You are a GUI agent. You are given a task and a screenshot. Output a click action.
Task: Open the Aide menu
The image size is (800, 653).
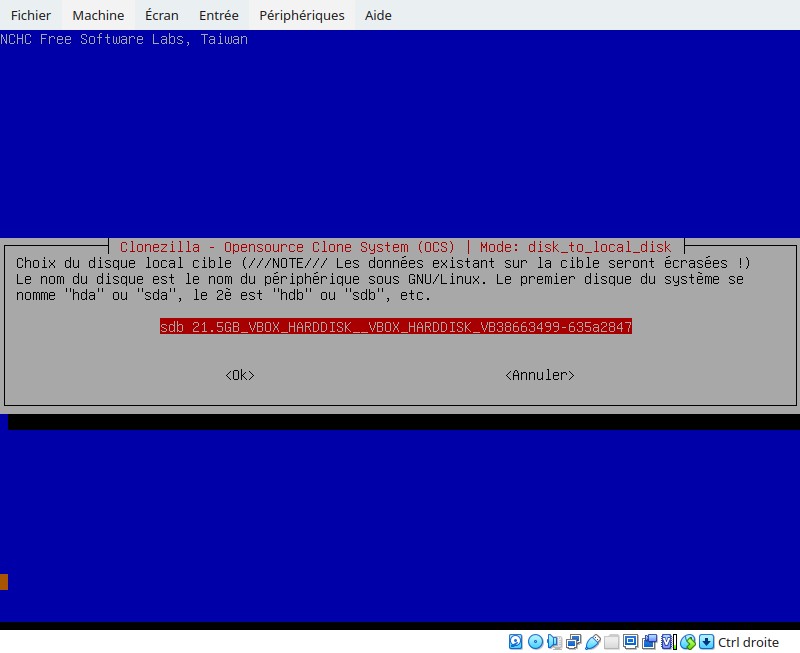coord(378,15)
